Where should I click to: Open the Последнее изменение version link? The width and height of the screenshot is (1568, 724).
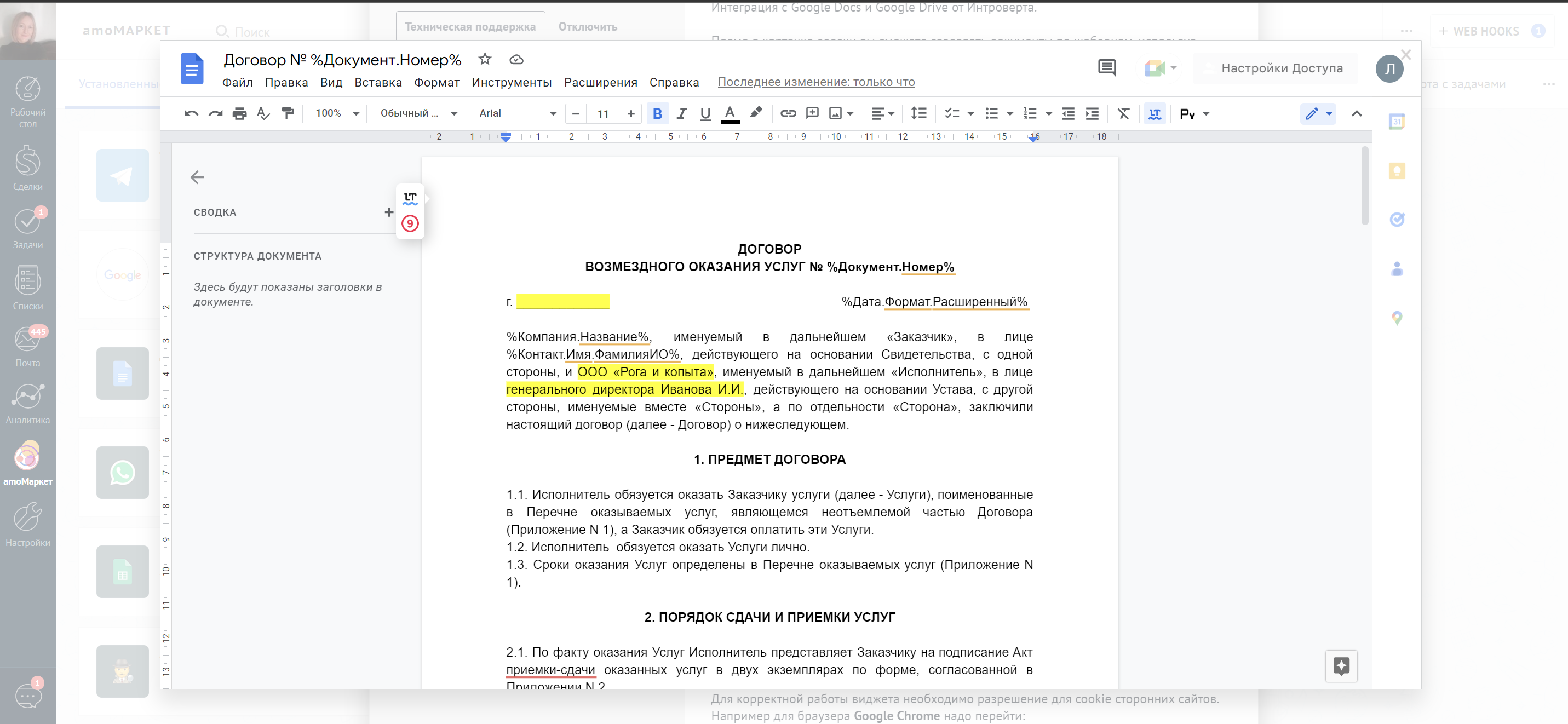(x=815, y=82)
